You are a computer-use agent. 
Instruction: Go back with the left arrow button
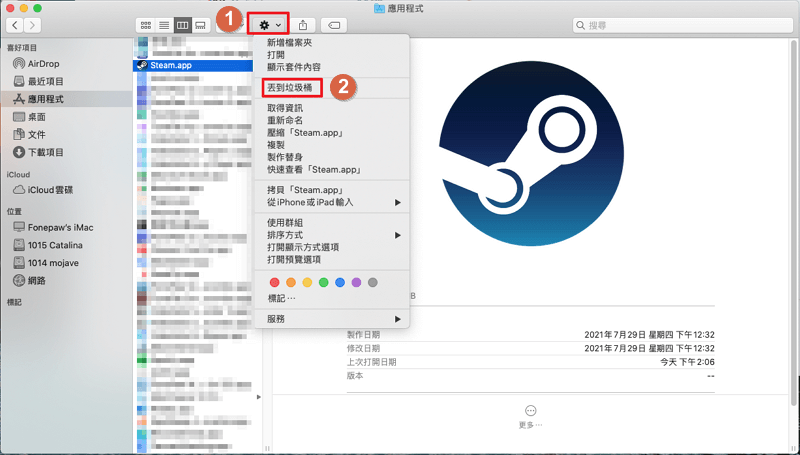[15, 25]
